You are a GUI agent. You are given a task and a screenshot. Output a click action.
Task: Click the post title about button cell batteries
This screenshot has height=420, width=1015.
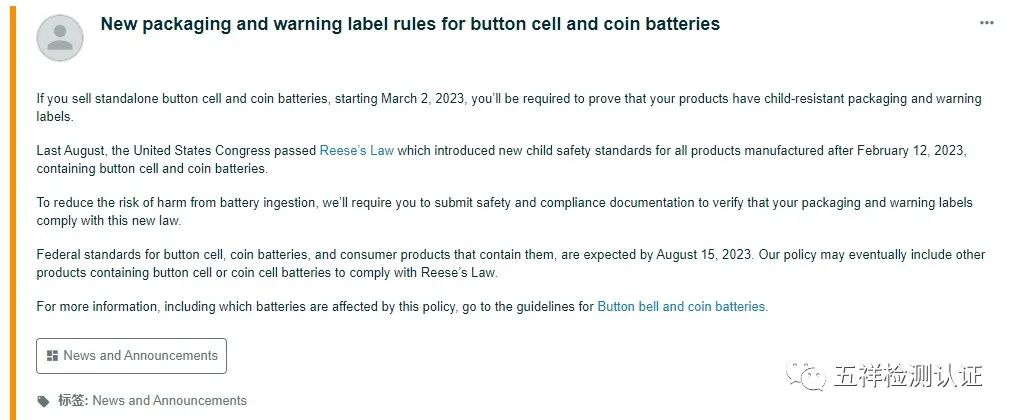[x=410, y=24]
